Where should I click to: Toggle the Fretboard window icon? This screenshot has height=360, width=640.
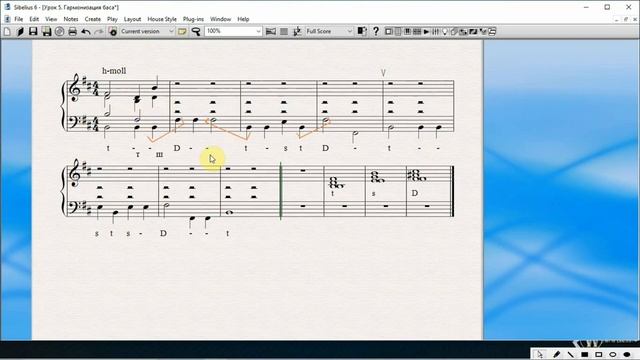click(417, 31)
